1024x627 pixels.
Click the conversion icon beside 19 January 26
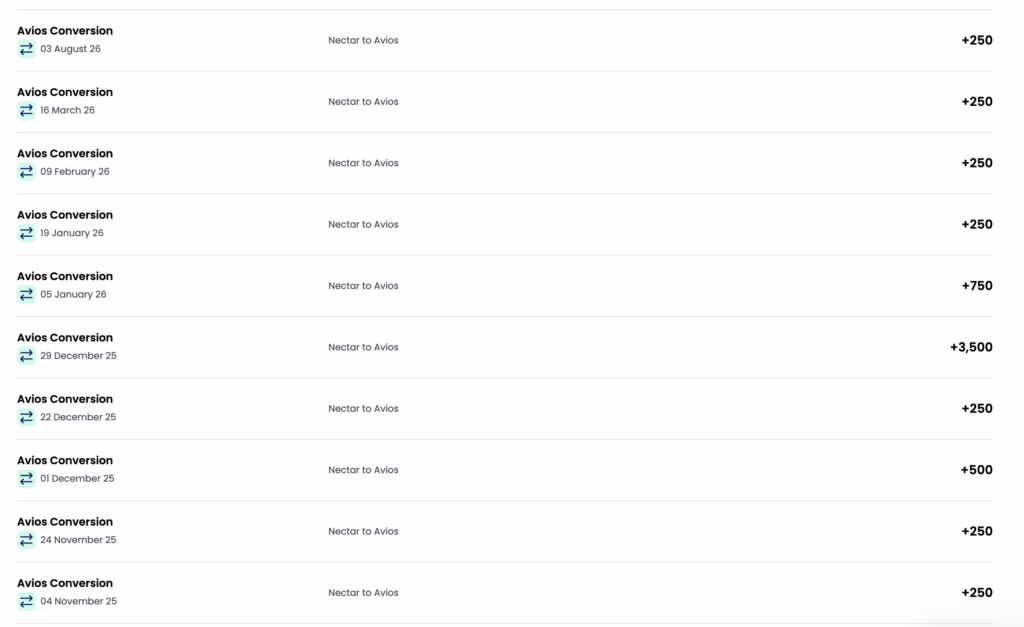[x=26, y=233]
